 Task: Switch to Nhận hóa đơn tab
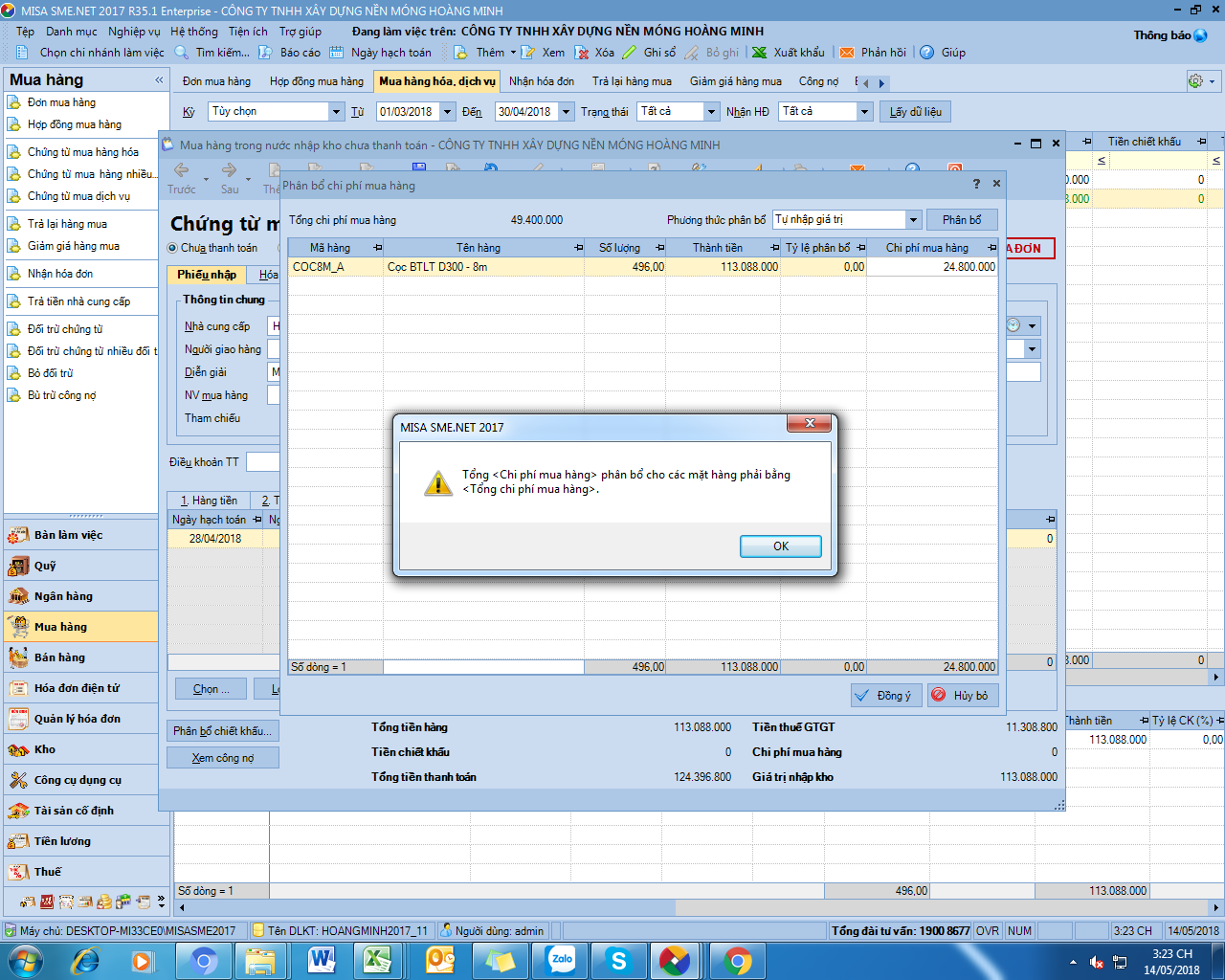(542, 81)
